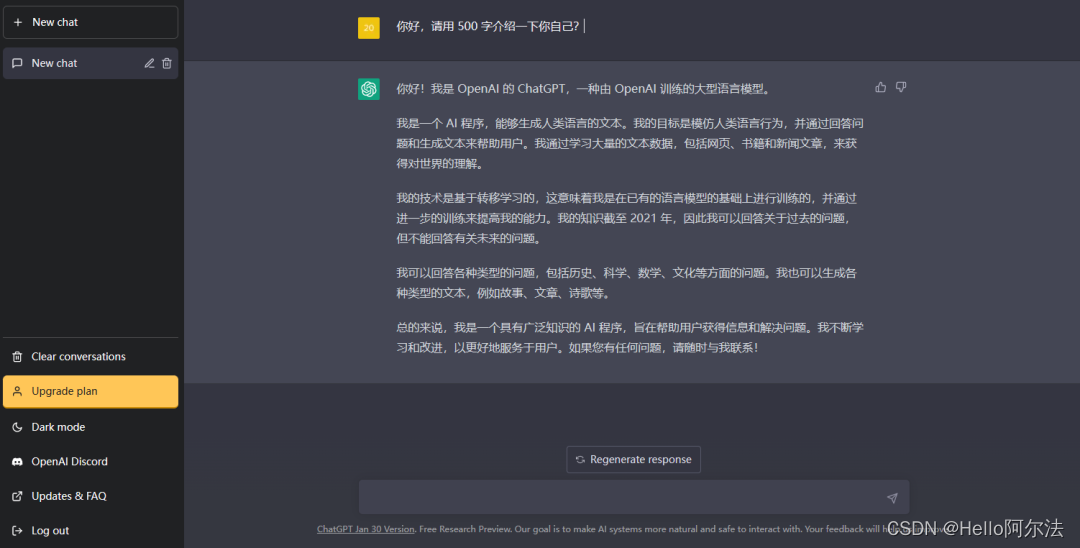Click the moon icon beside Dark mode

coord(17,427)
